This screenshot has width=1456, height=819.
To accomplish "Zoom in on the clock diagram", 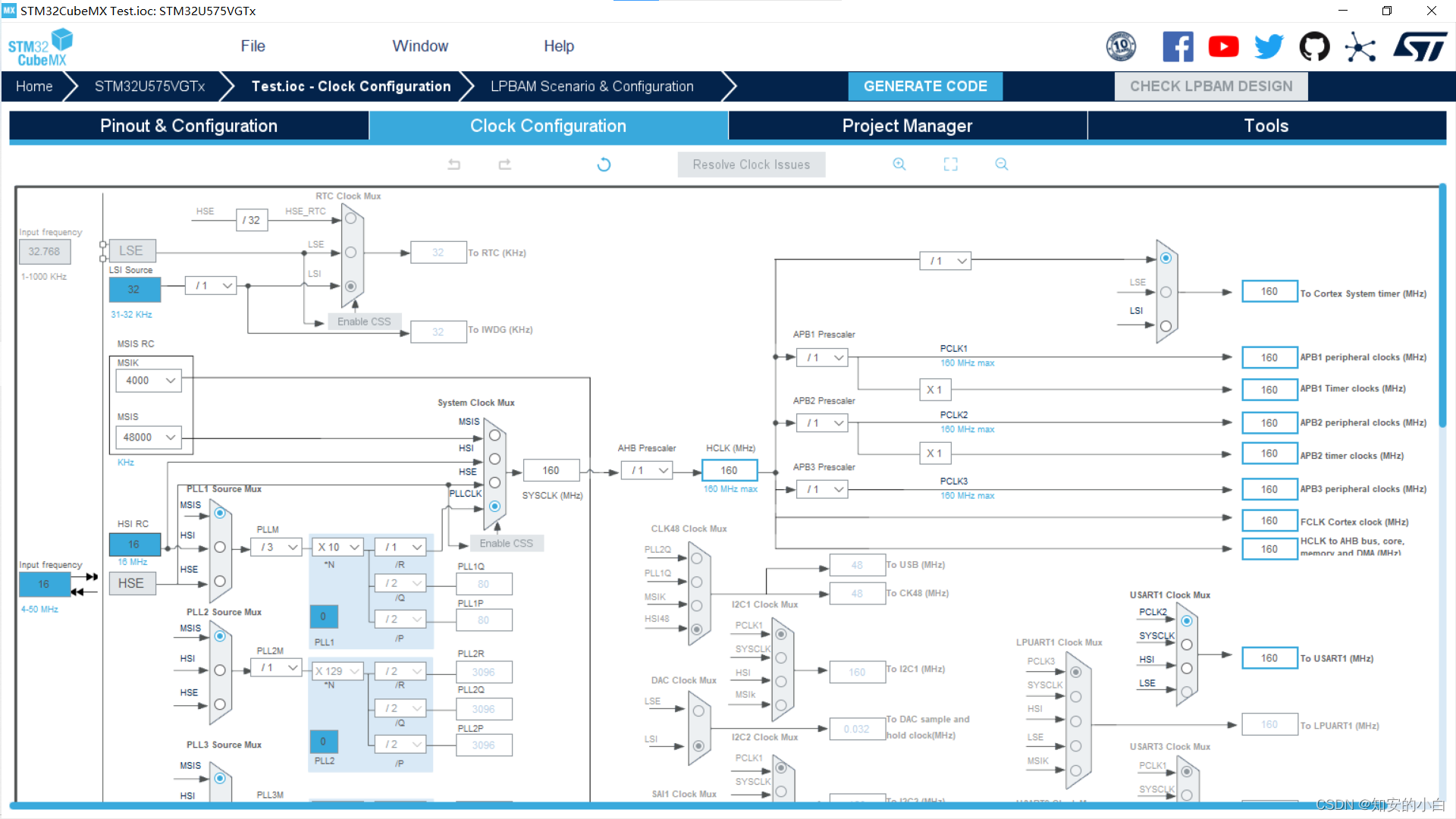I will tap(899, 165).
